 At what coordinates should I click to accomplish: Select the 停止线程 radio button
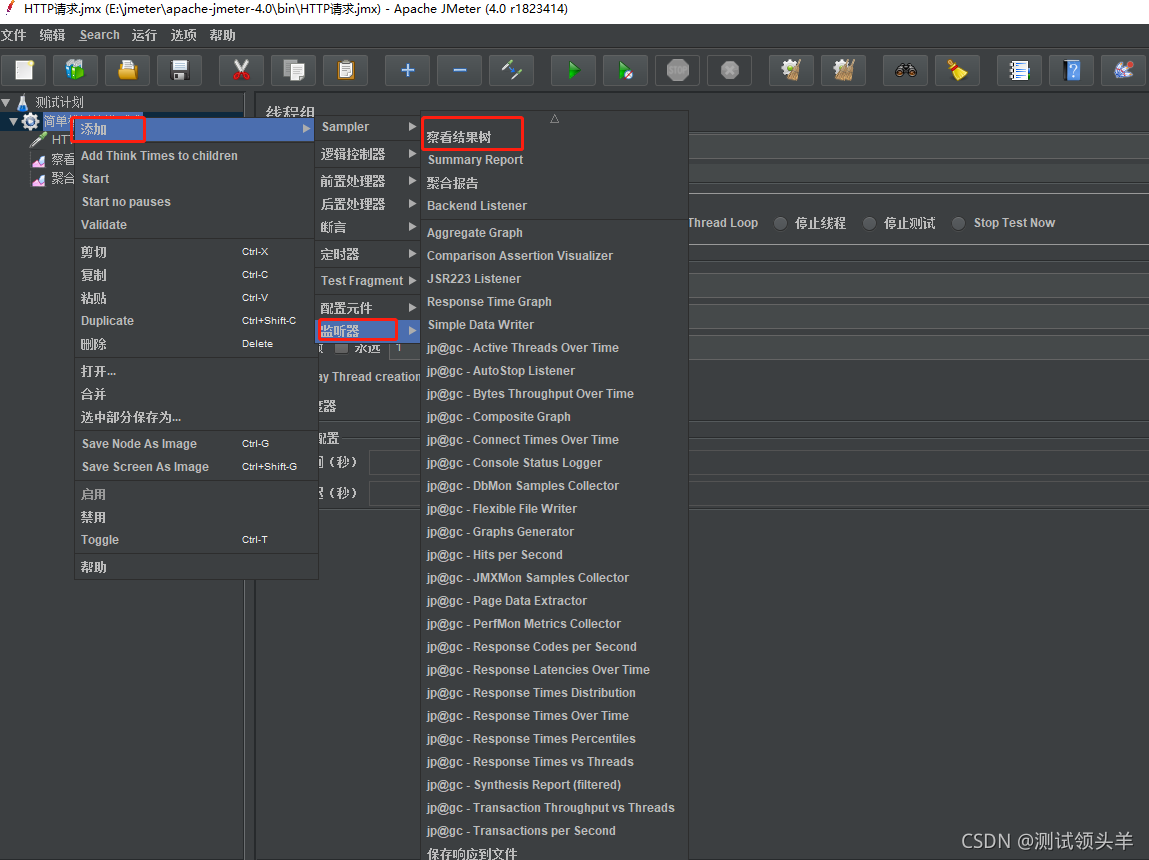pos(780,223)
